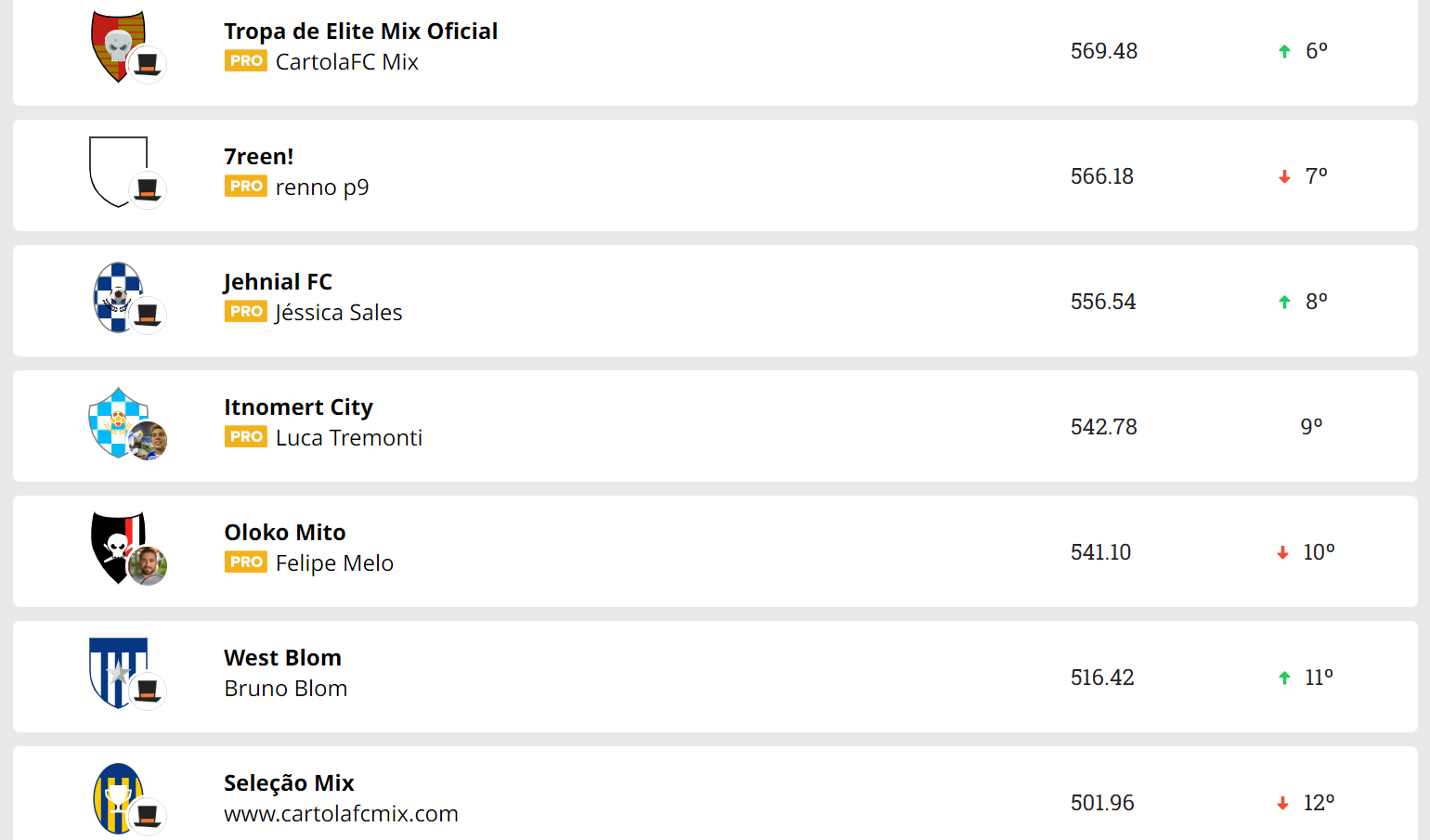Image resolution: width=1430 pixels, height=840 pixels.
Task: Click Felipe Melo's profile photo
Action: [x=148, y=566]
